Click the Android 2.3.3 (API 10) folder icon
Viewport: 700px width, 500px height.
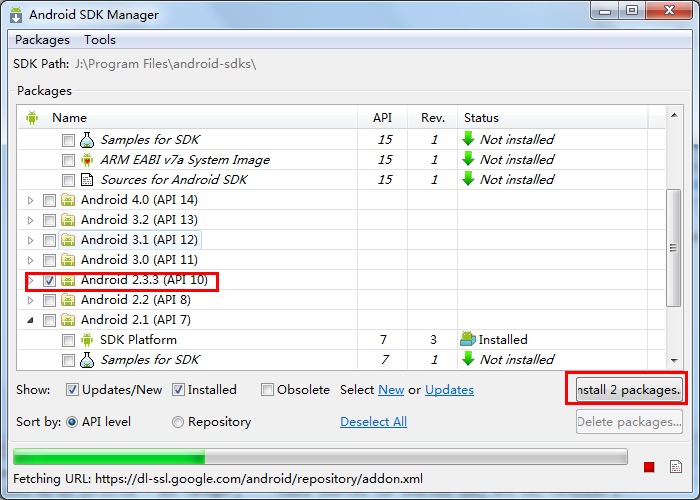click(68, 280)
